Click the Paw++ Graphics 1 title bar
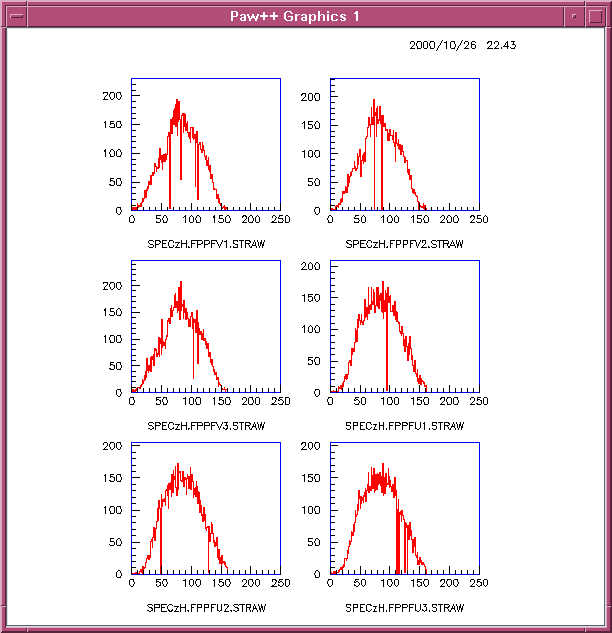 pyautogui.click(x=295, y=17)
